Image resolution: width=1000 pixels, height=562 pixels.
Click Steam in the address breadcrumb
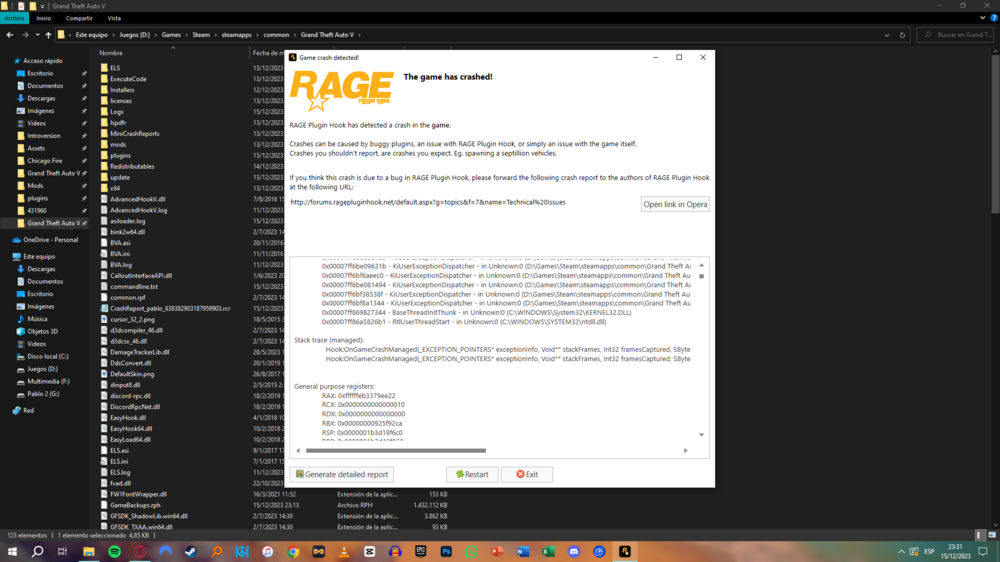click(x=201, y=35)
